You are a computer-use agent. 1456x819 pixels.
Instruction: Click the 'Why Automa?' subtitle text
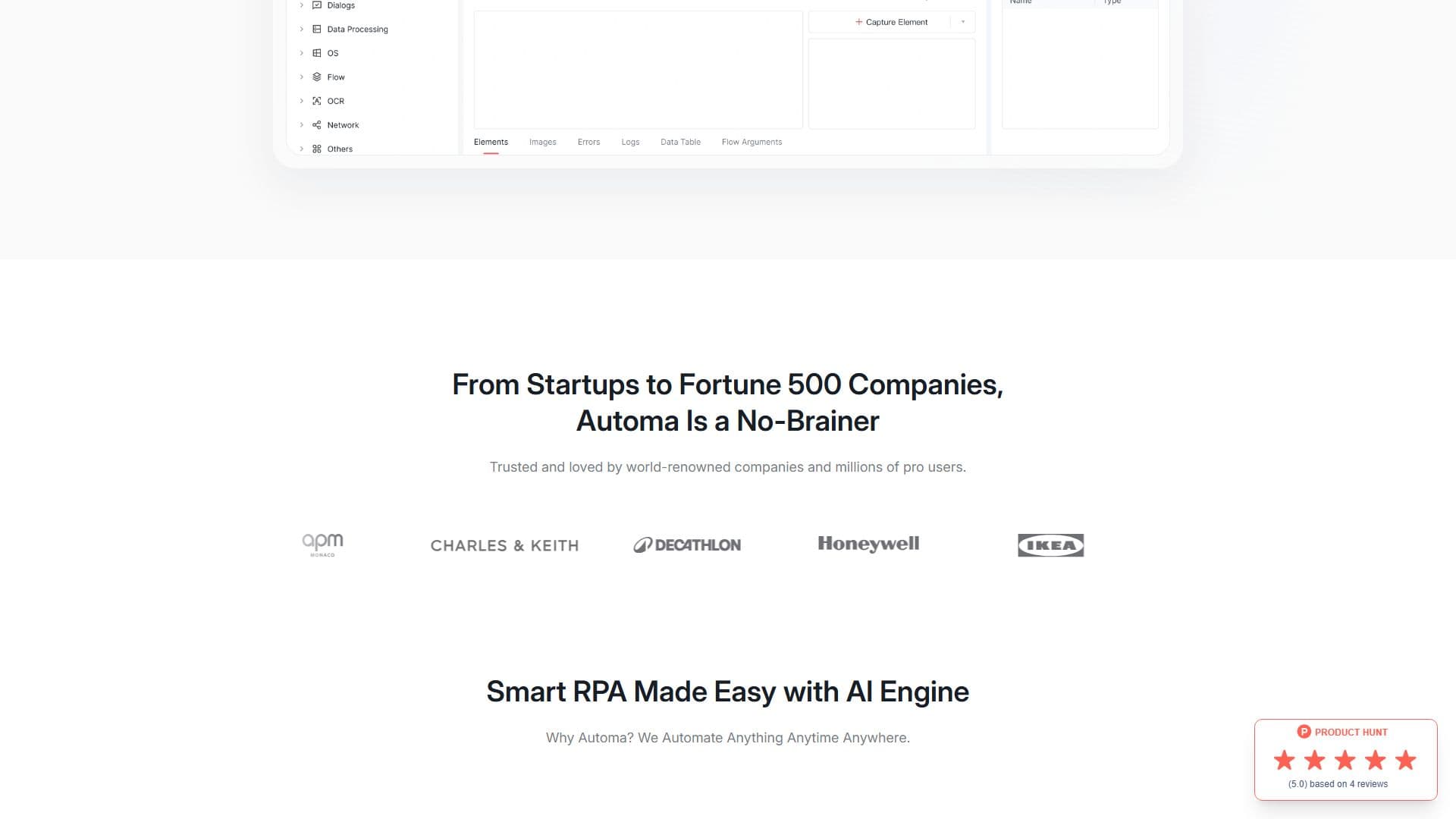[728, 738]
